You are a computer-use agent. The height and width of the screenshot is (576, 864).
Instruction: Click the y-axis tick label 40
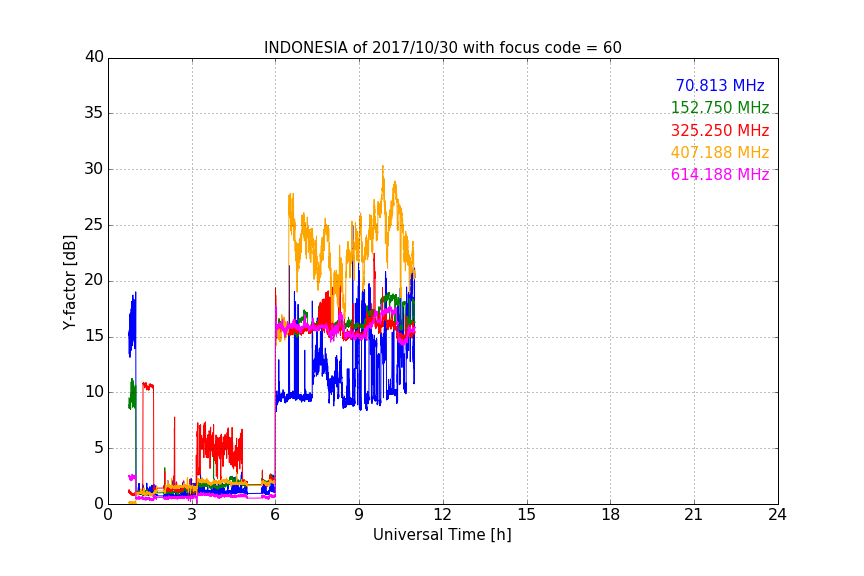tap(94, 57)
